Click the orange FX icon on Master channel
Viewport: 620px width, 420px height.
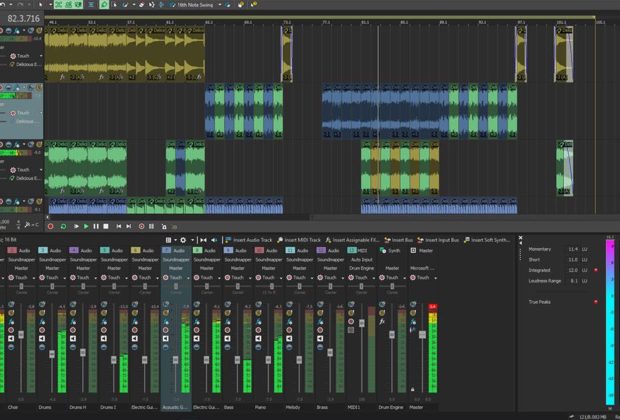[x=412, y=313]
